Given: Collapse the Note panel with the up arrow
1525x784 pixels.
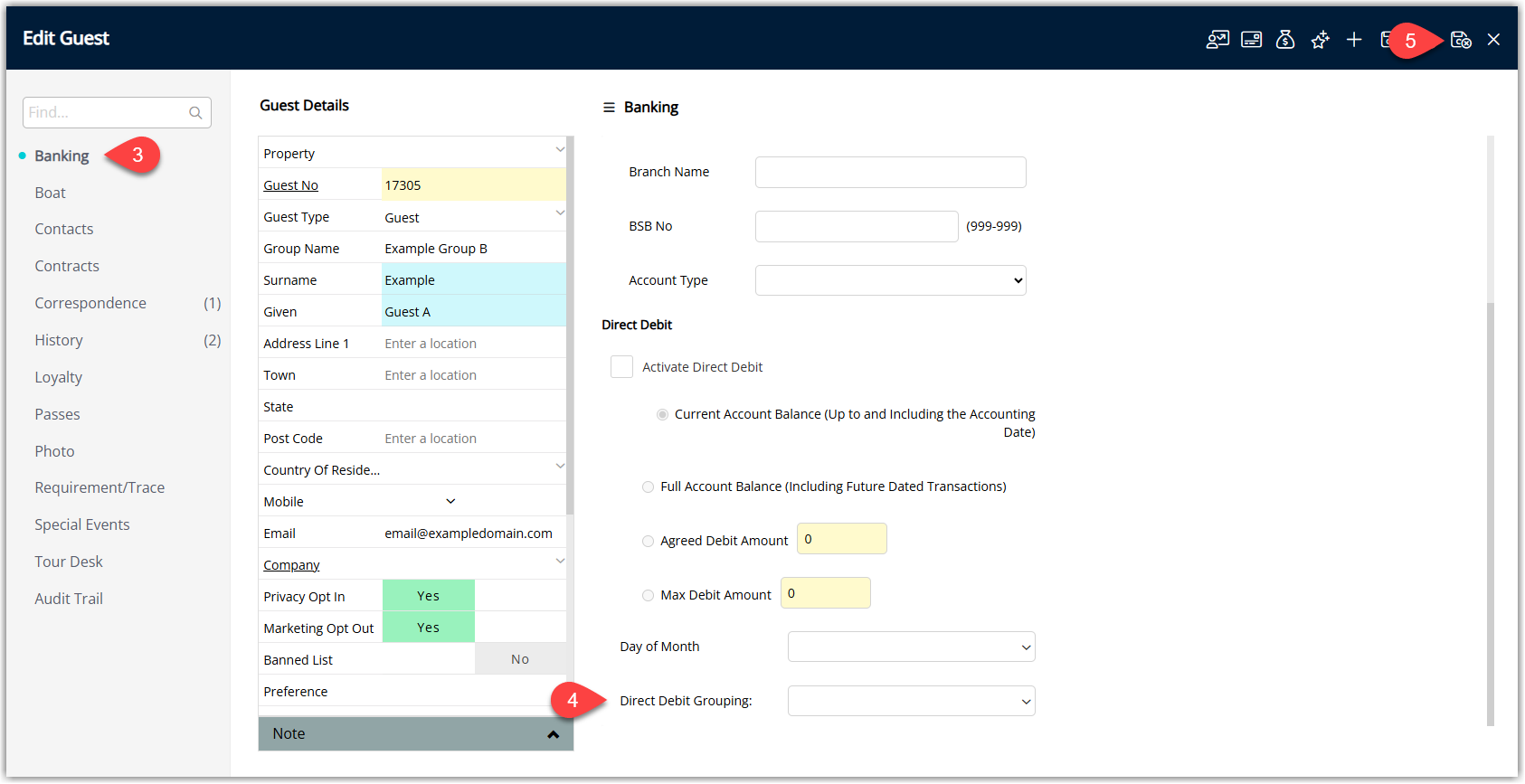Looking at the screenshot, I should click(x=553, y=734).
